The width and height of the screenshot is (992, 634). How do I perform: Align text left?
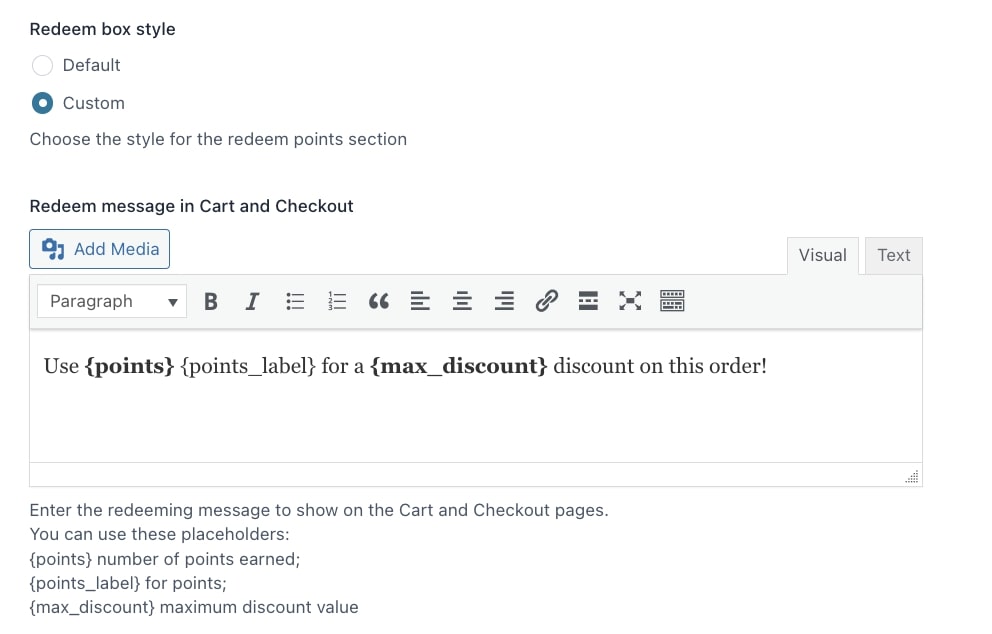pos(420,301)
